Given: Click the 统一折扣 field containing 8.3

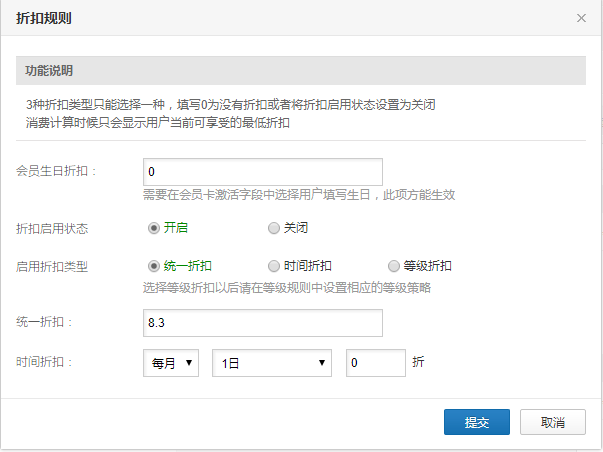Looking at the screenshot, I should point(263,323).
